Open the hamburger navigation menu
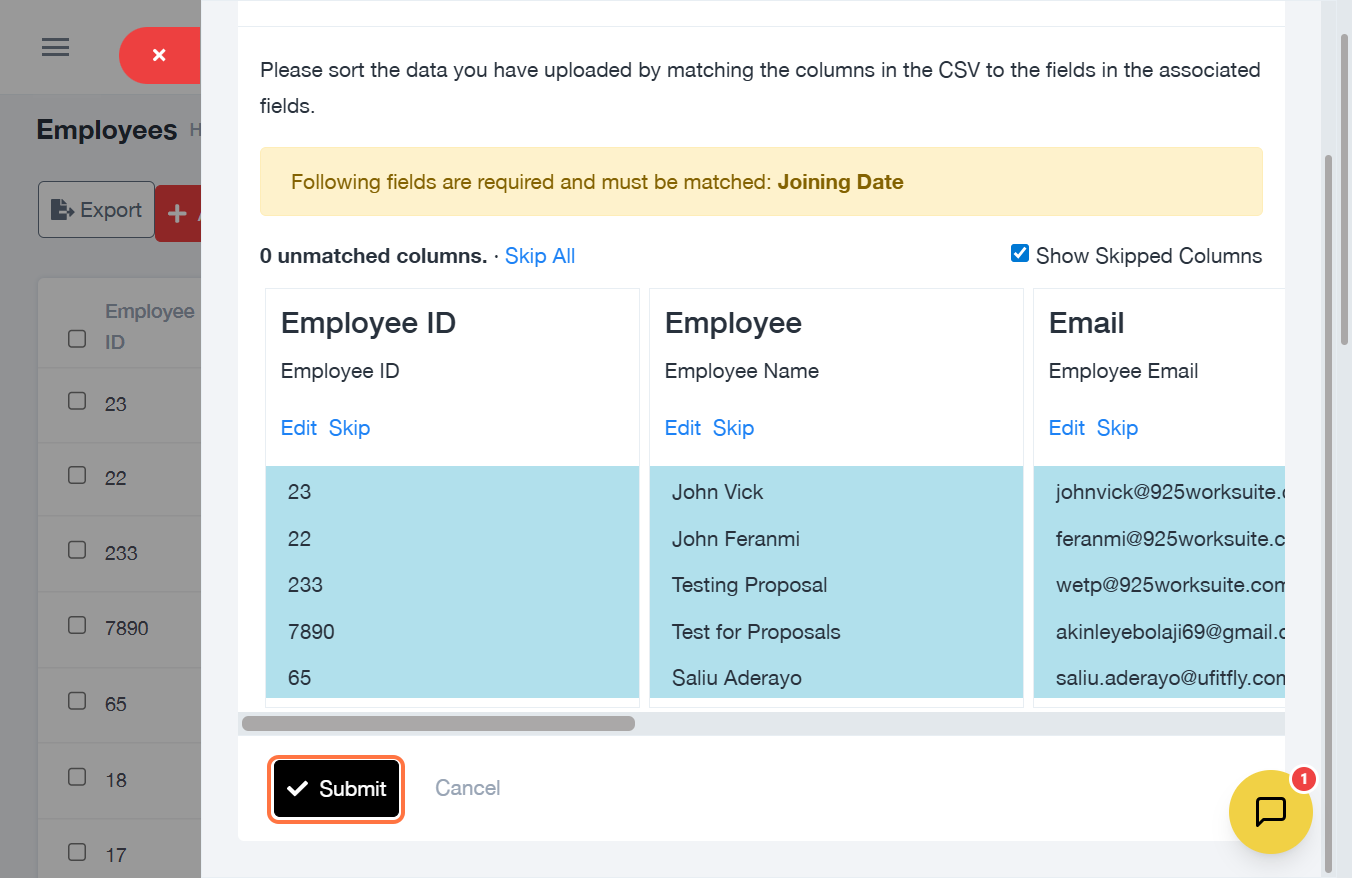Viewport: 1352px width, 878px height. point(55,47)
